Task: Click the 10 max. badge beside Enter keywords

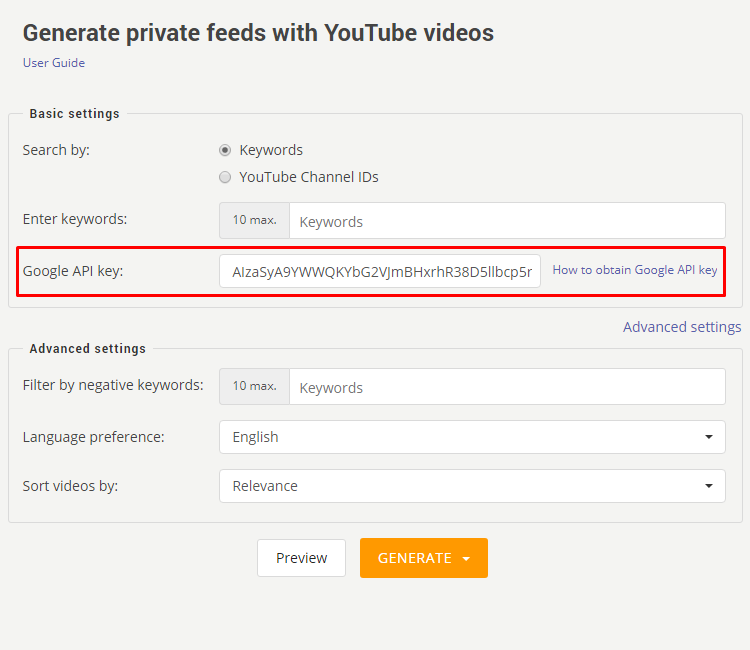Action: (x=254, y=220)
